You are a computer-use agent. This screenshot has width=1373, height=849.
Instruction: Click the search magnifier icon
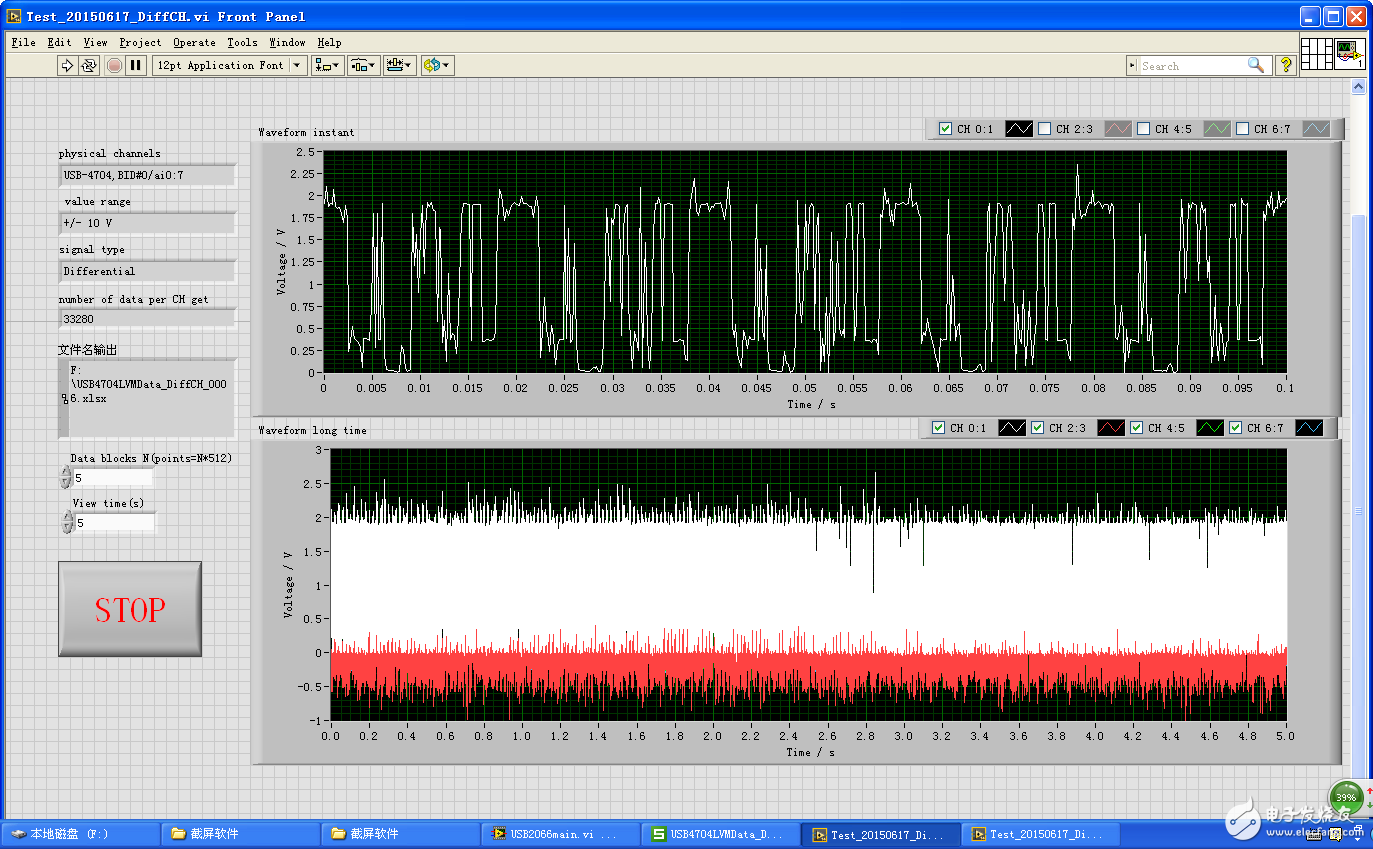point(1256,65)
